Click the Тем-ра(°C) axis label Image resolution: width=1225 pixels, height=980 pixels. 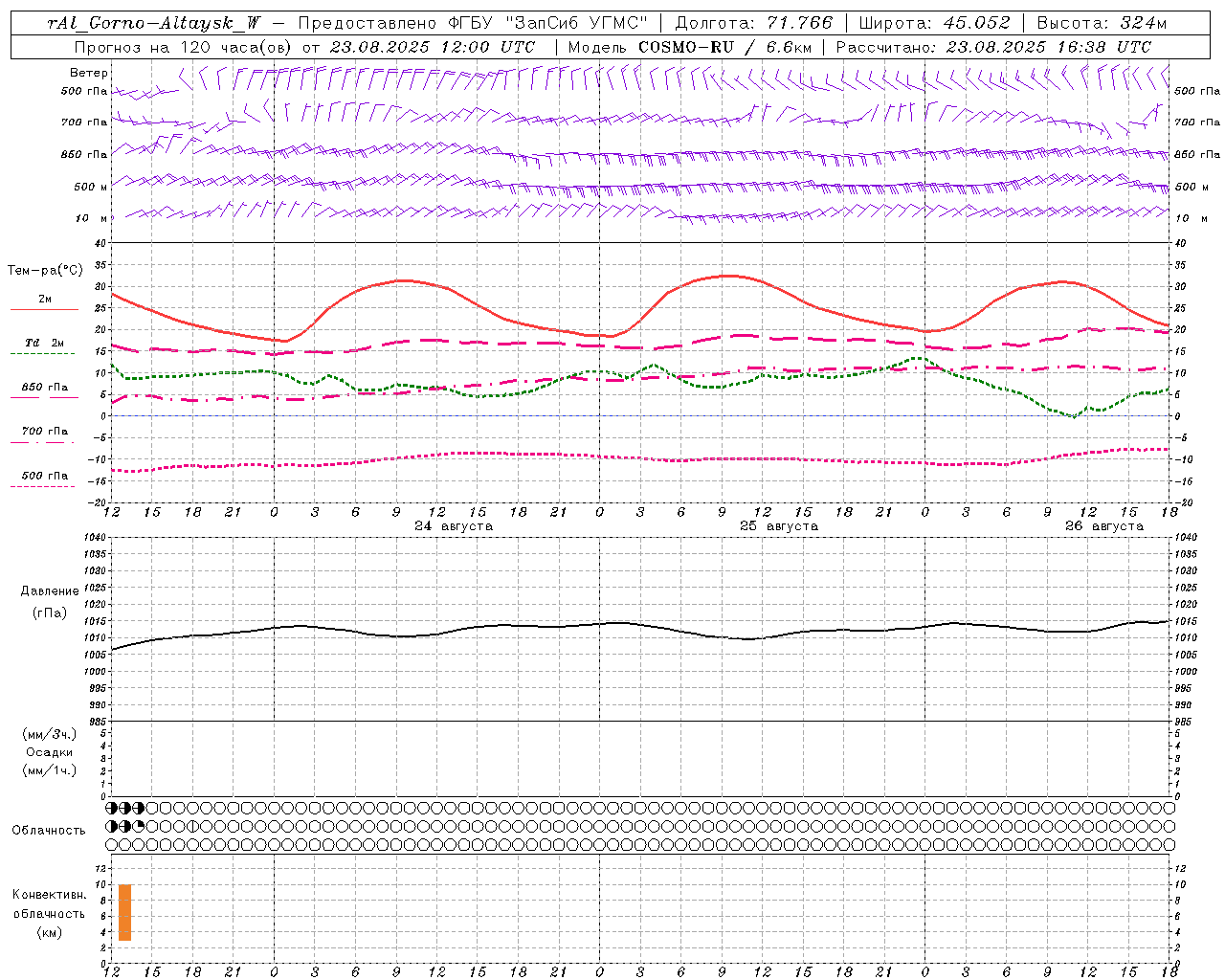pos(45,271)
